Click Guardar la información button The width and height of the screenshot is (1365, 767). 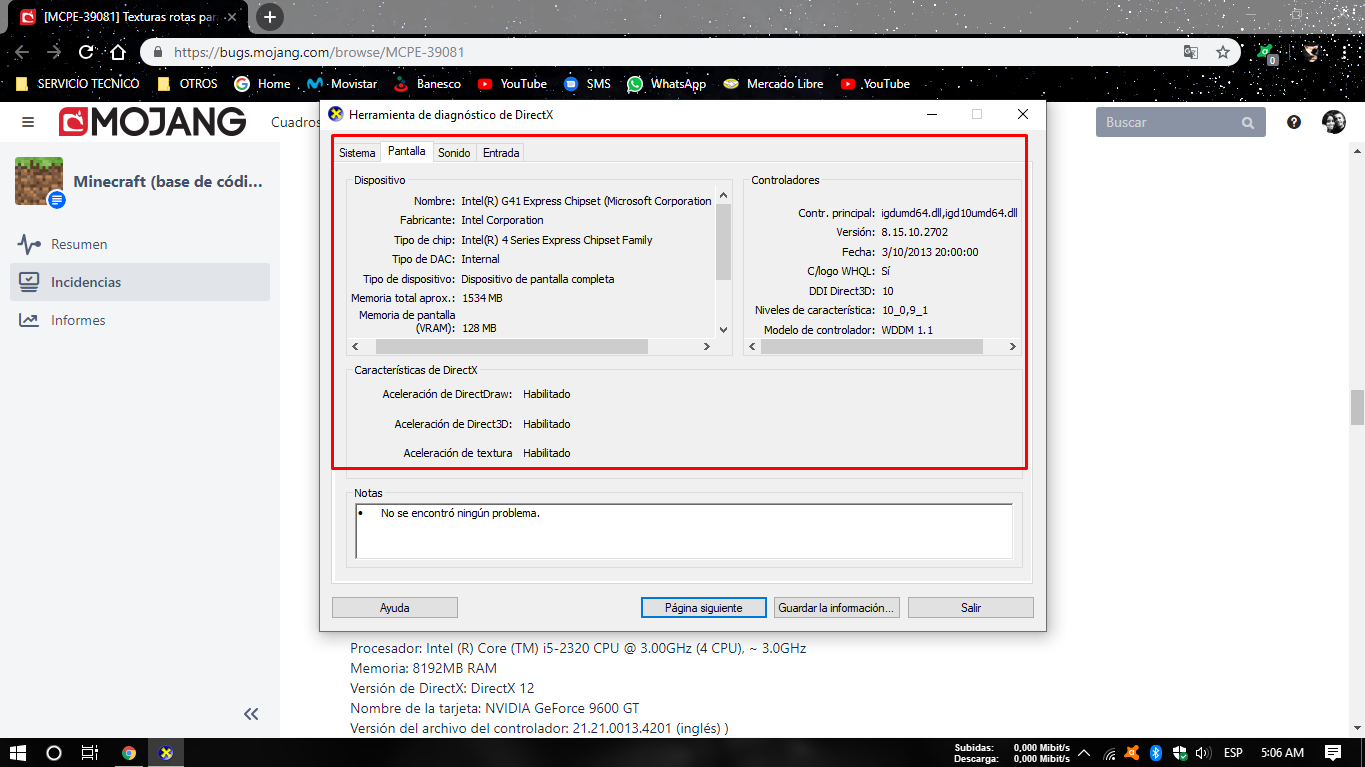pos(837,607)
